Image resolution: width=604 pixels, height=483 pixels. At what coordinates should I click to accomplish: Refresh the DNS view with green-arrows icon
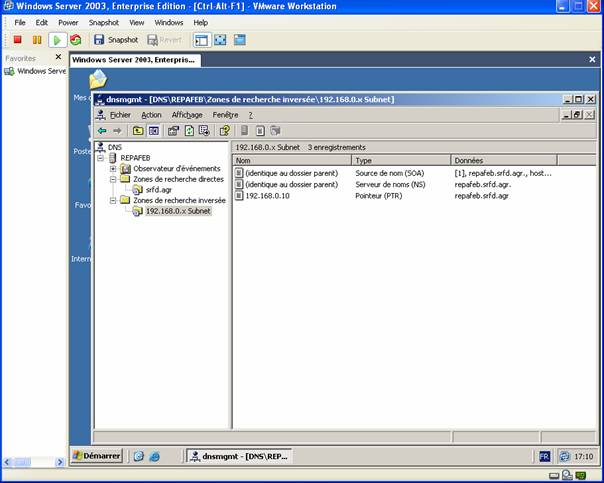189,131
